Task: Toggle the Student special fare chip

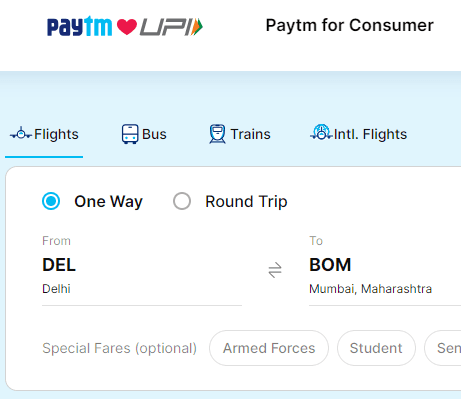Action: coord(376,348)
